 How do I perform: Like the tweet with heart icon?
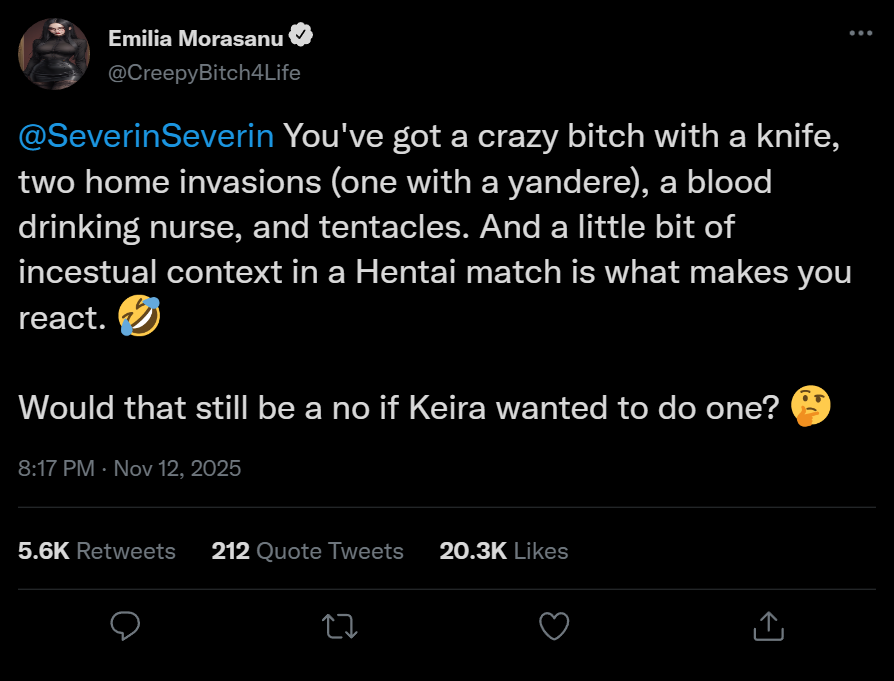coord(553,627)
